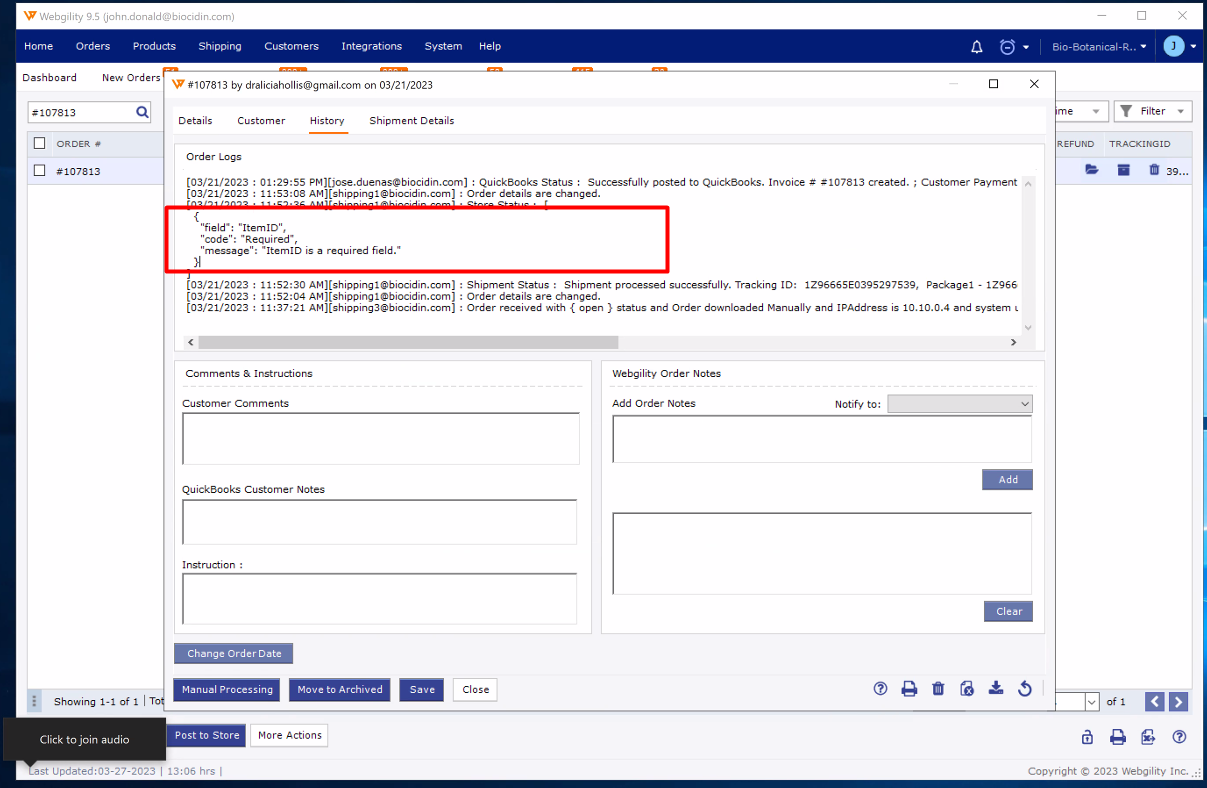This screenshot has height=788, width=1207.
Task: Open the Products menu
Action: pos(154,46)
